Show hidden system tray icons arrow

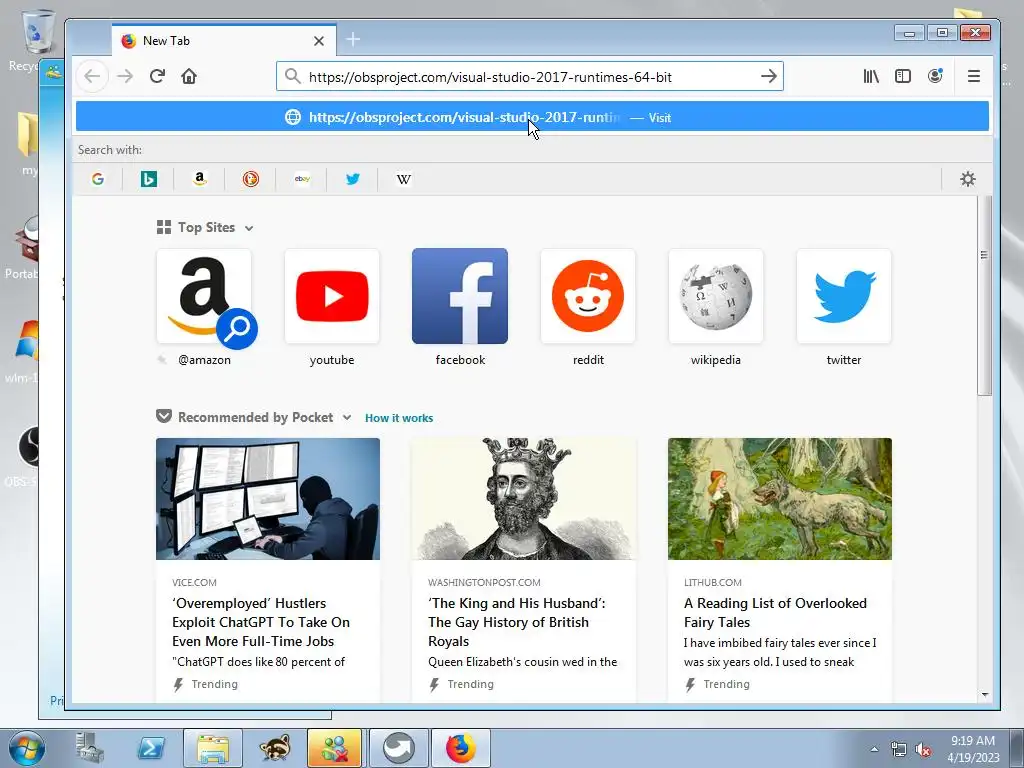(x=874, y=749)
